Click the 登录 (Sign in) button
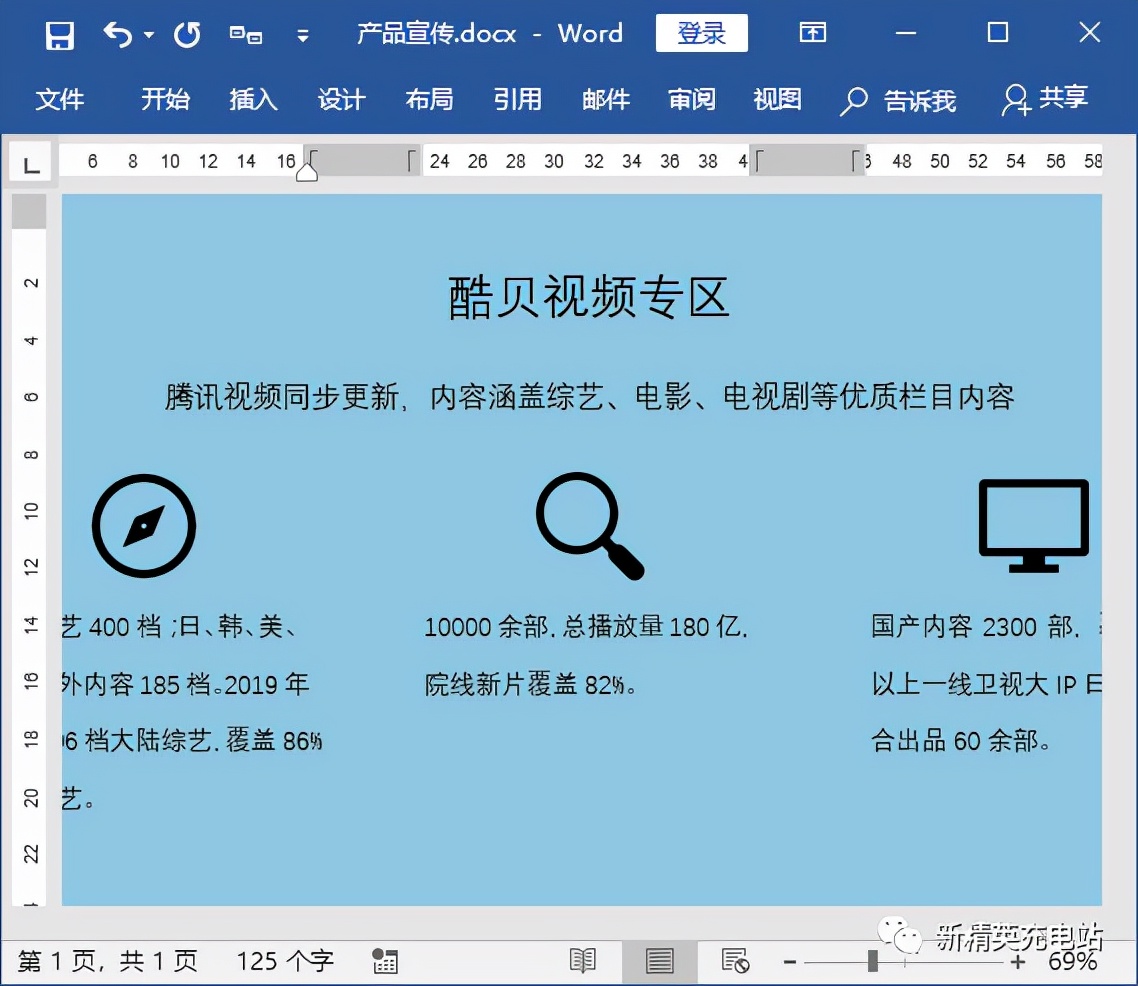This screenshot has width=1138, height=986. click(x=701, y=33)
